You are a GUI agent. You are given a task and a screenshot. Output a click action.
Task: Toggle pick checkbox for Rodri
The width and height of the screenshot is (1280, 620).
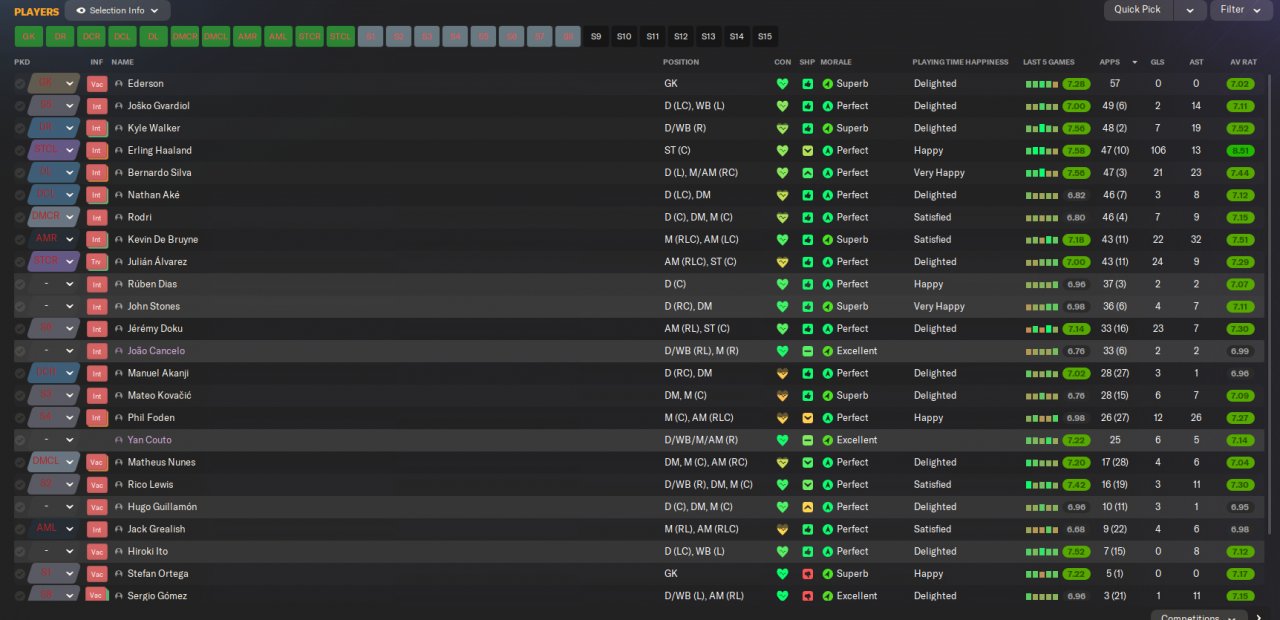pyautogui.click(x=20, y=218)
